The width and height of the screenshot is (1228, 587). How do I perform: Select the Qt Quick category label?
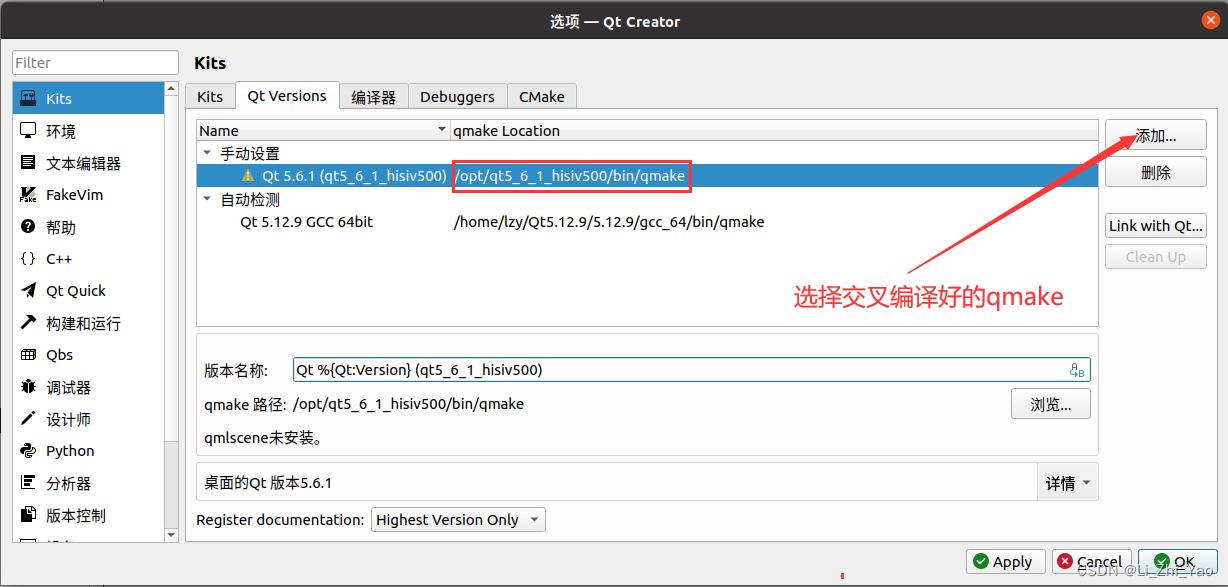point(76,291)
